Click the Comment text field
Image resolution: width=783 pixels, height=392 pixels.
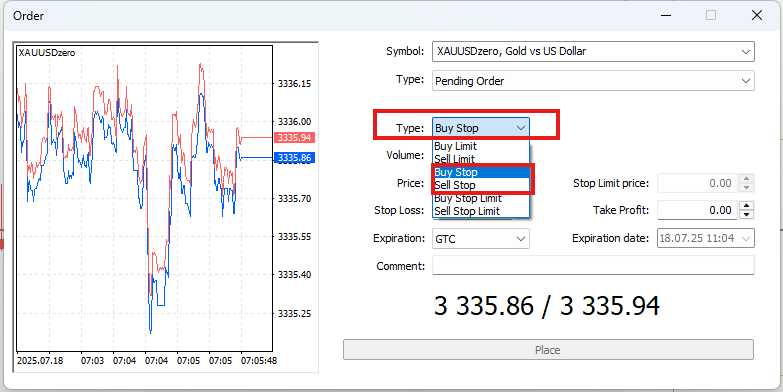593,266
